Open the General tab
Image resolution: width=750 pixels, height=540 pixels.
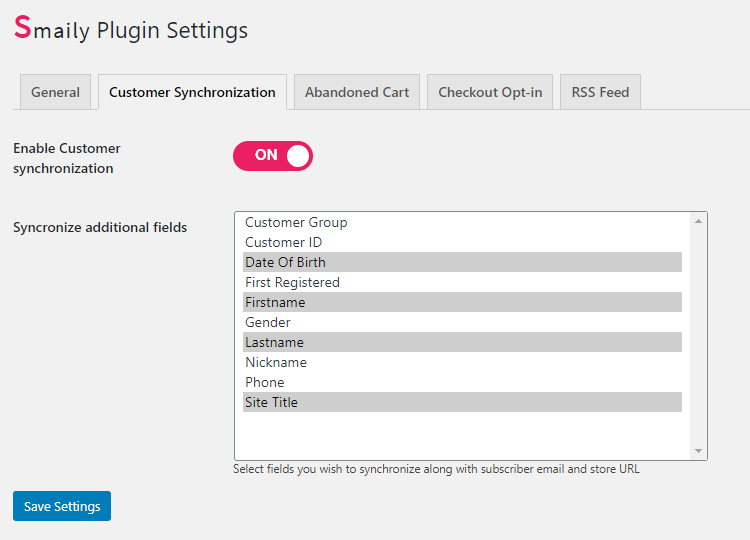(55, 92)
